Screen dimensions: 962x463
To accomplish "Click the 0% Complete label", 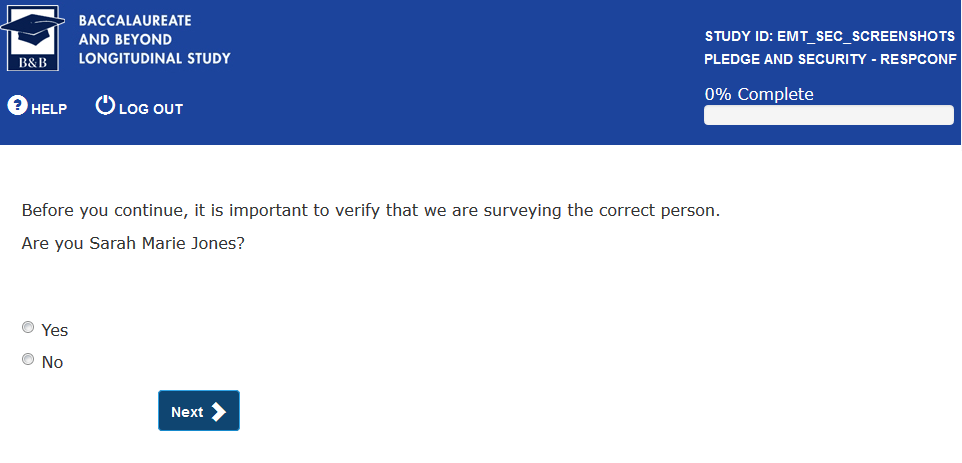I will click(x=759, y=94).
